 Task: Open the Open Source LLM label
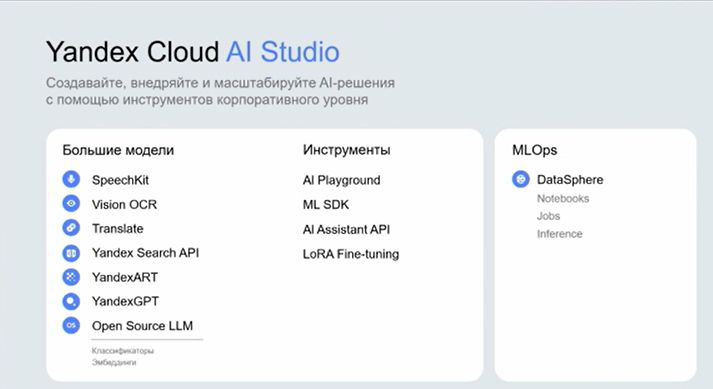[x=142, y=326]
